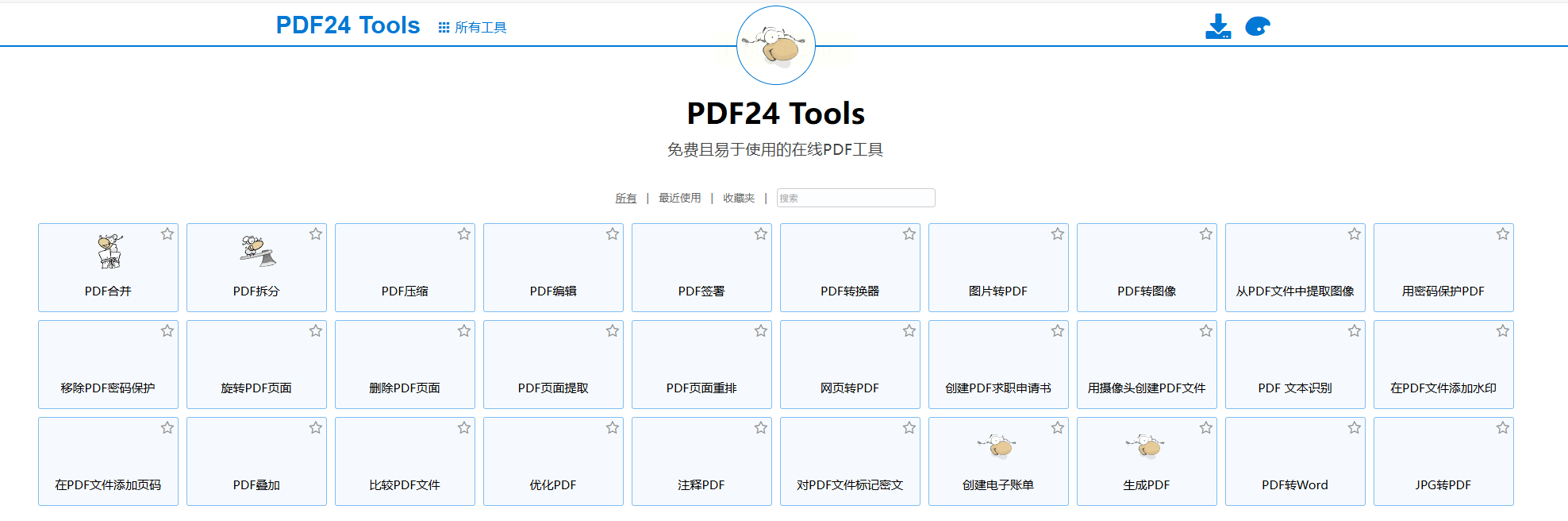Open the PDF转换器 tool
Image resolution: width=1568 pixels, height=521 pixels.
click(x=850, y=268)
